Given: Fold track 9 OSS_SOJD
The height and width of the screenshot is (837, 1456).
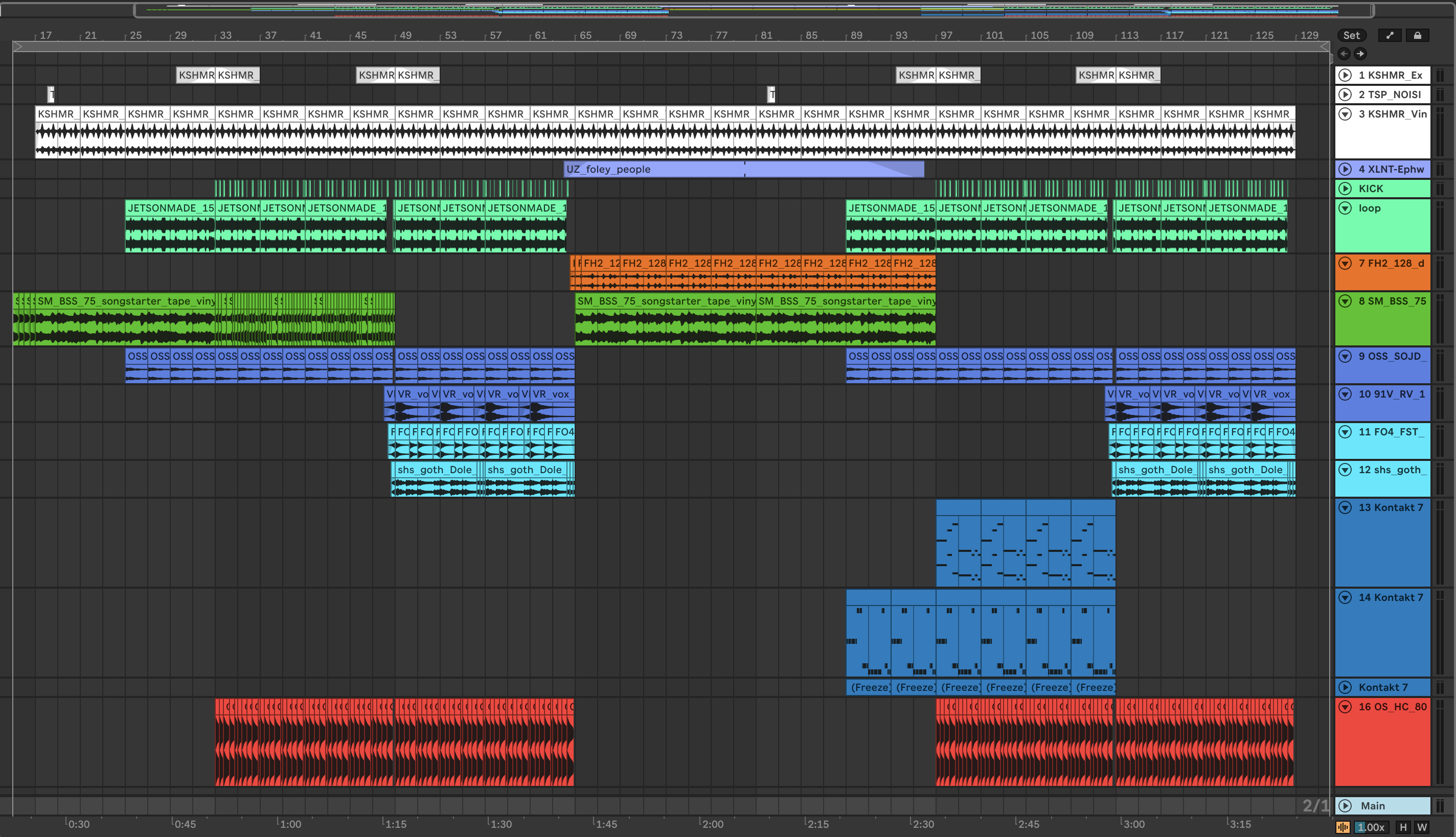Looking at the screenshot, I should pyautogui.click(x=1345, y=357).
